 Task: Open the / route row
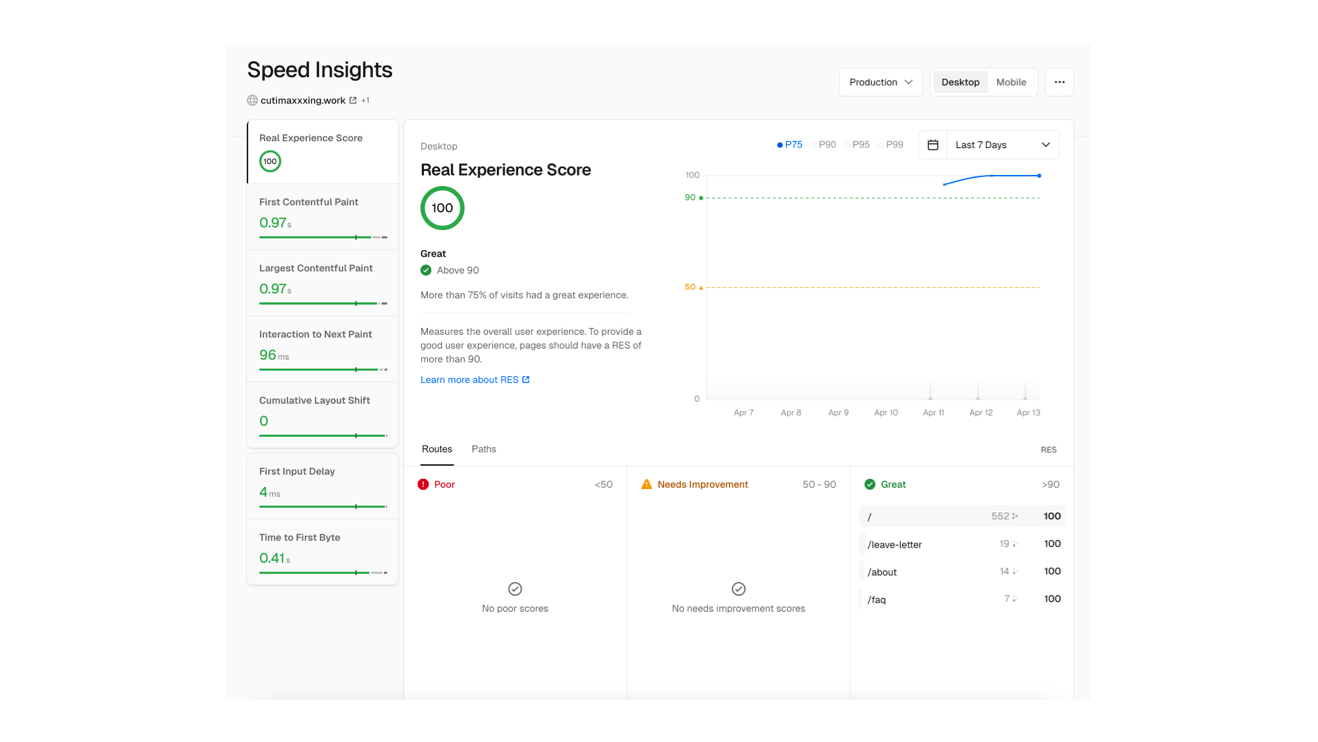pos(962,516)
